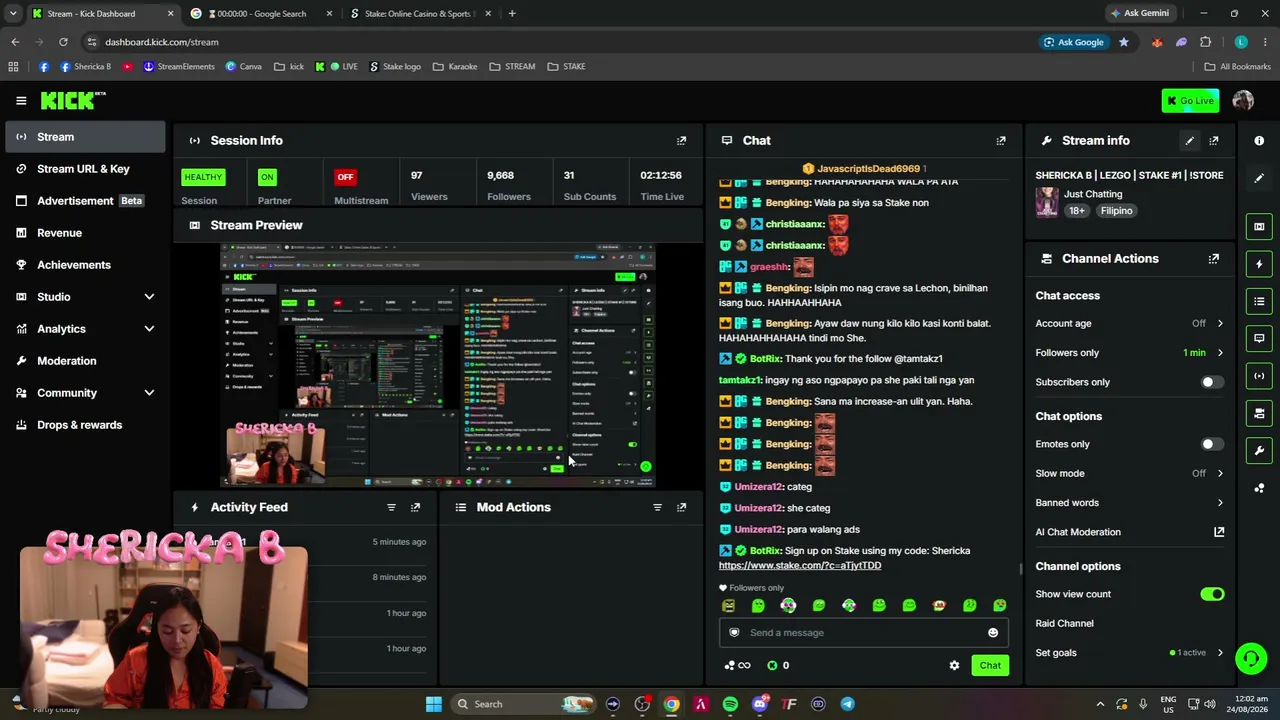Toggle the lightning bolt Activity widget icon
The image size is (1280, 720).
pyautogui.click(x=1259, y=264)
